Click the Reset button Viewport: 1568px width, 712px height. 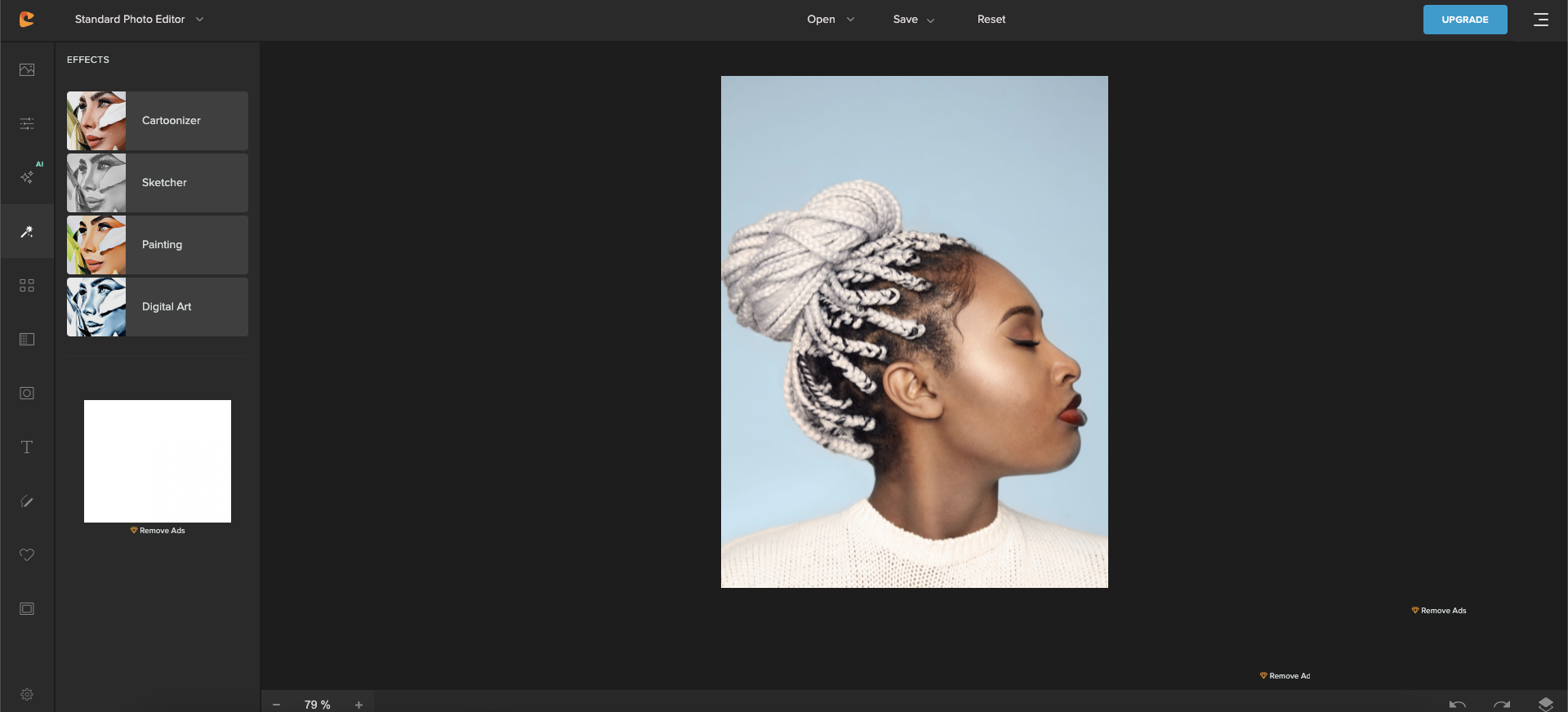(991, 19)
